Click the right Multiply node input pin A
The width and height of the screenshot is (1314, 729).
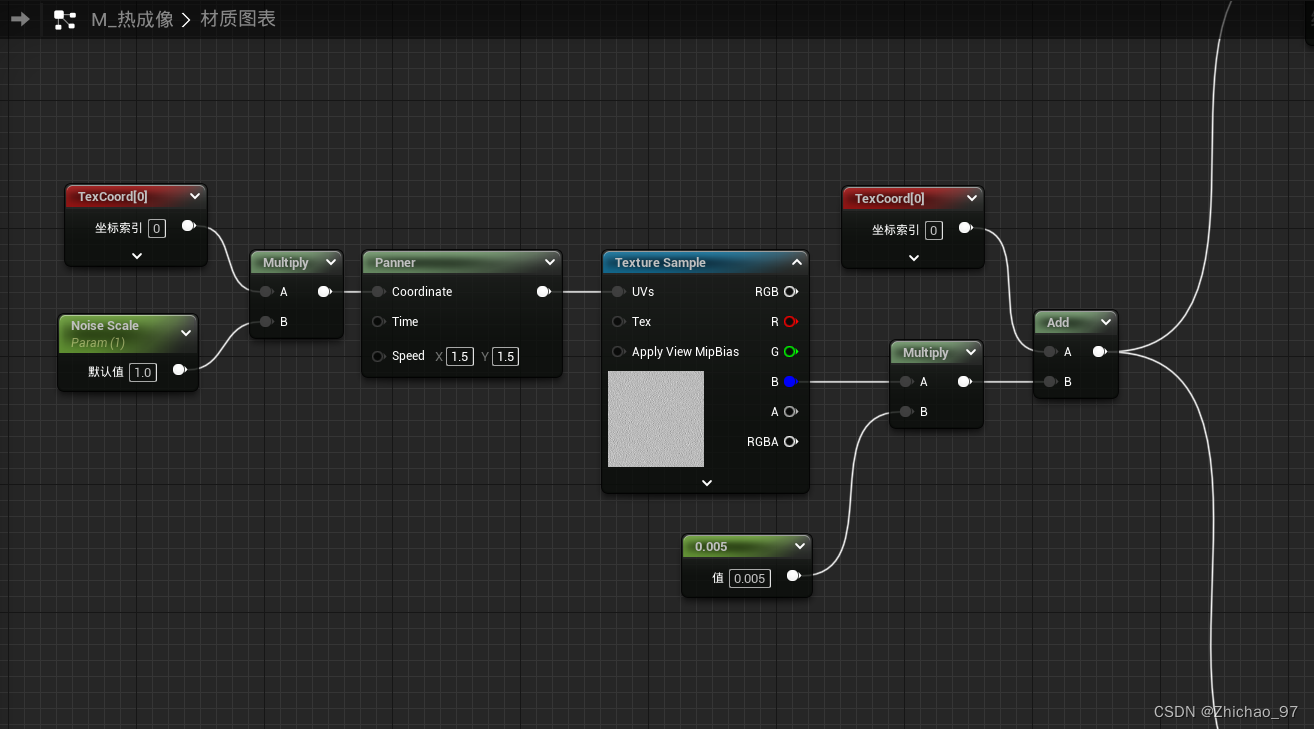click(x=905, y=382)
